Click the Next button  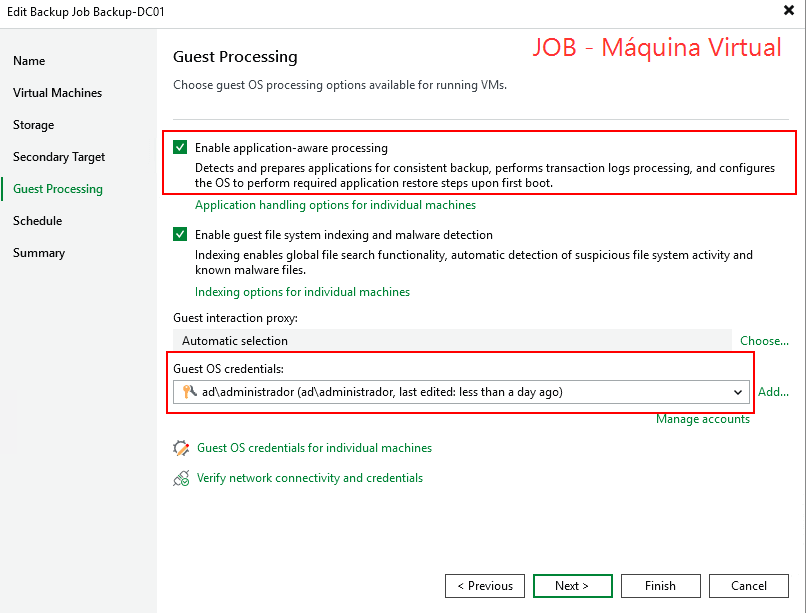572,586
